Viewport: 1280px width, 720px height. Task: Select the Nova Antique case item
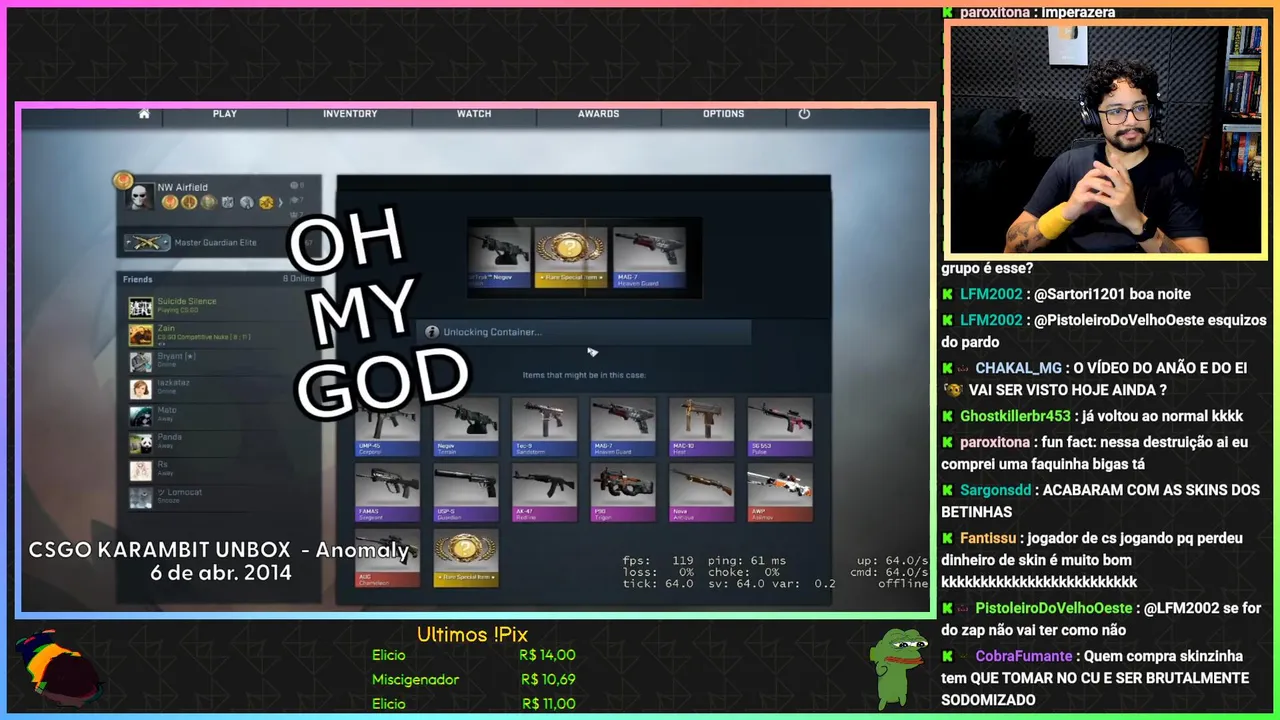tap(701, 492)
